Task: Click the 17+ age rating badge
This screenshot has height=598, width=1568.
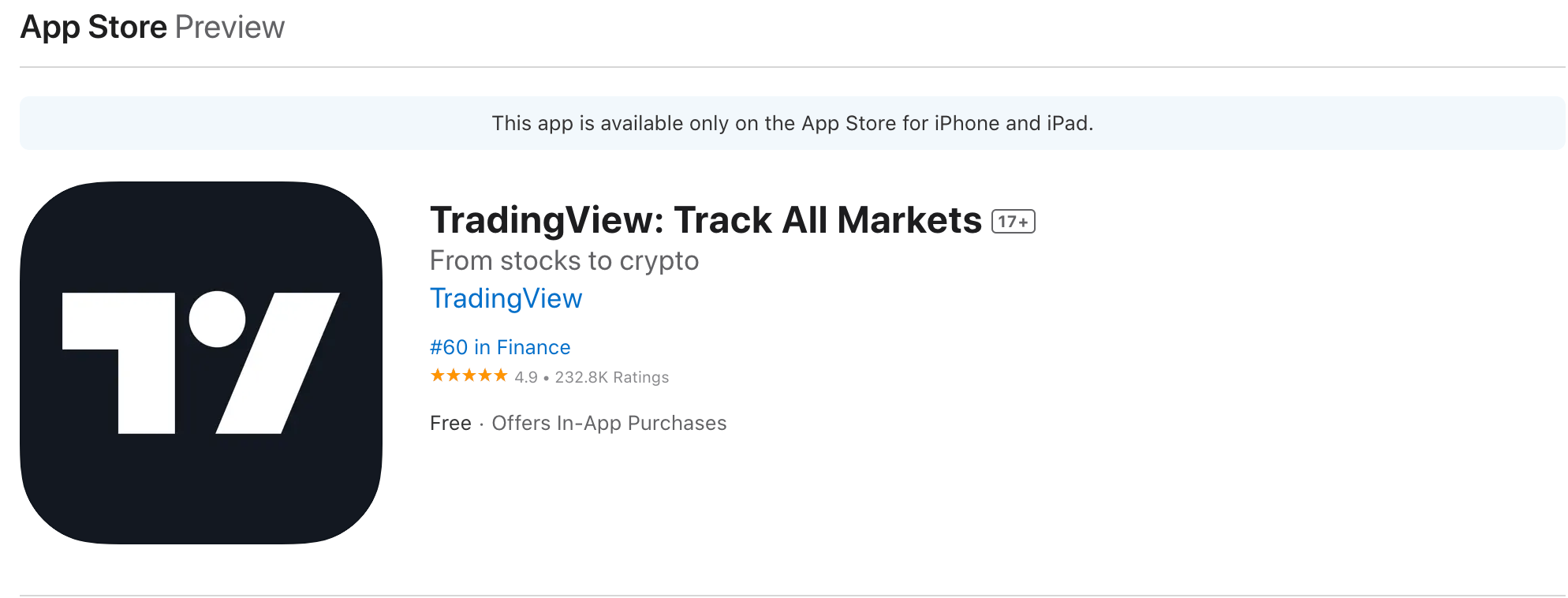Action: (1012, 221)
